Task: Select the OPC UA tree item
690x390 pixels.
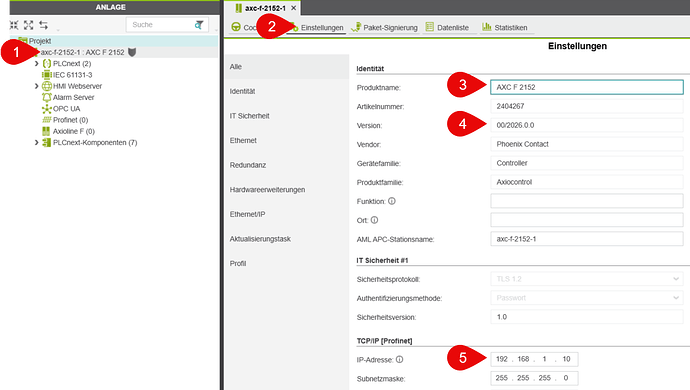Action: pos(66,109)
